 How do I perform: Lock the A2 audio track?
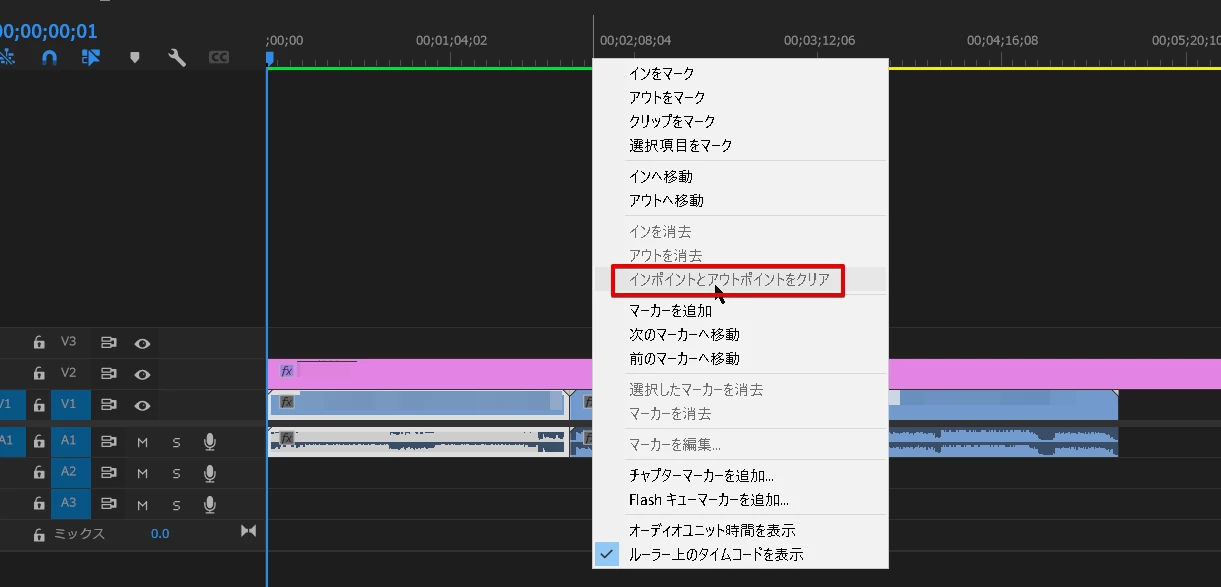[x=39, y=473]
